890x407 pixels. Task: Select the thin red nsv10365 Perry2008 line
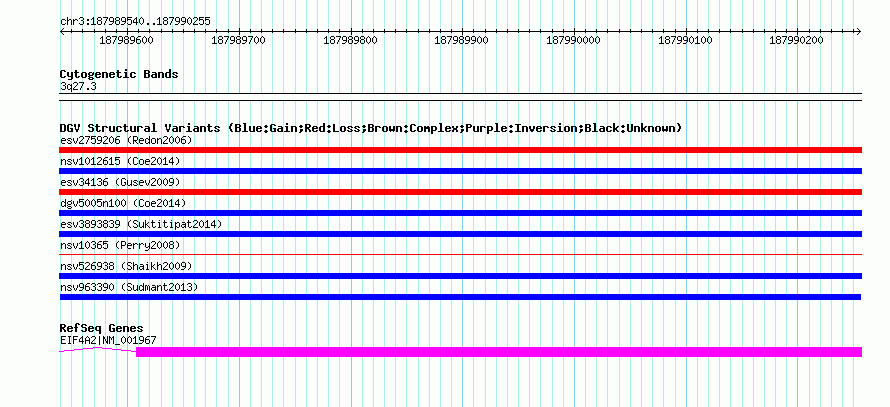460,255
